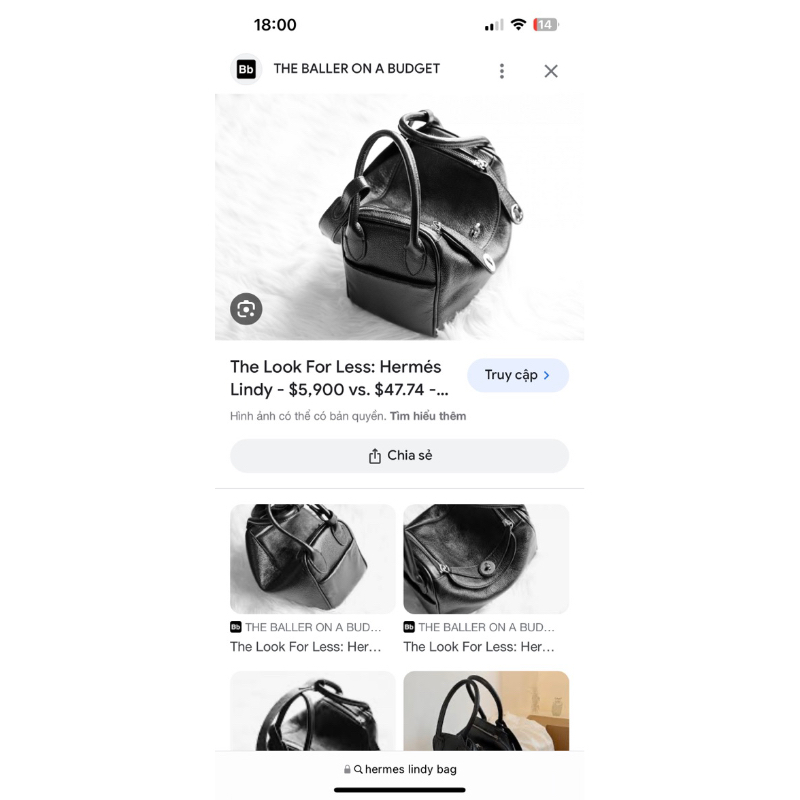Tap the battery indicator in status bar

[545, 24]
